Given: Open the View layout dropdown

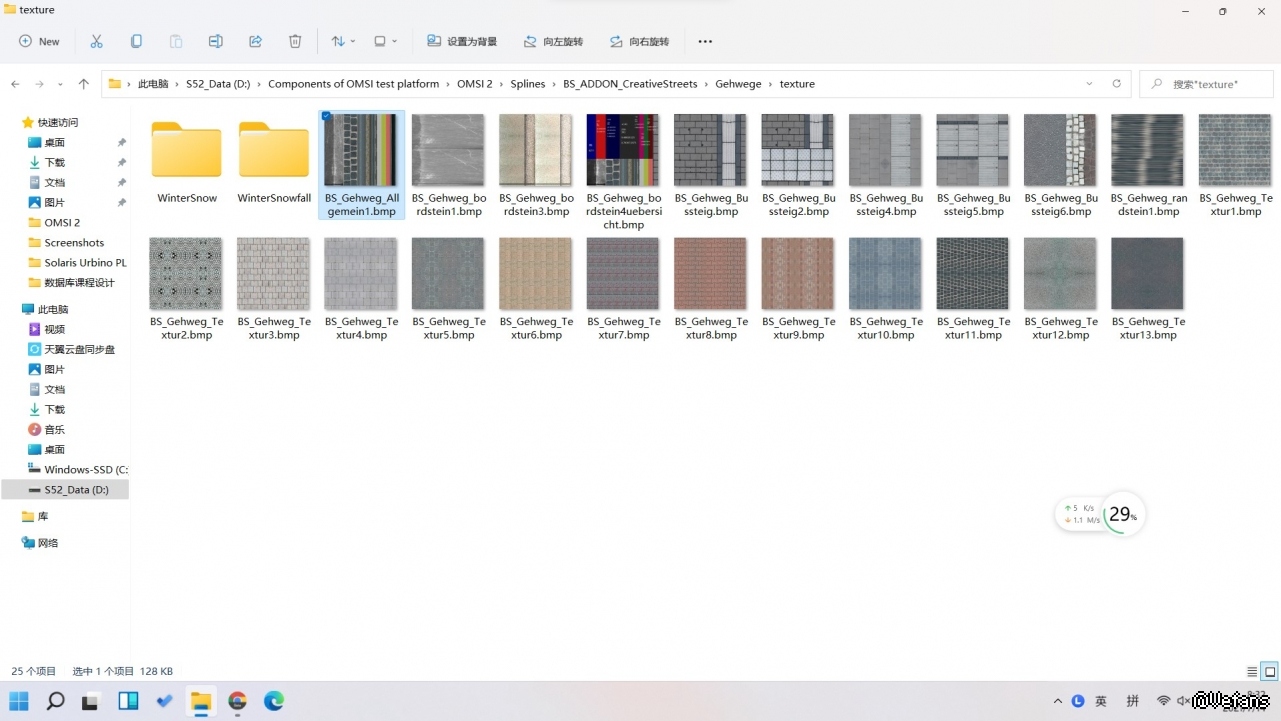Looking at the screenshot, I should point(385,41).
